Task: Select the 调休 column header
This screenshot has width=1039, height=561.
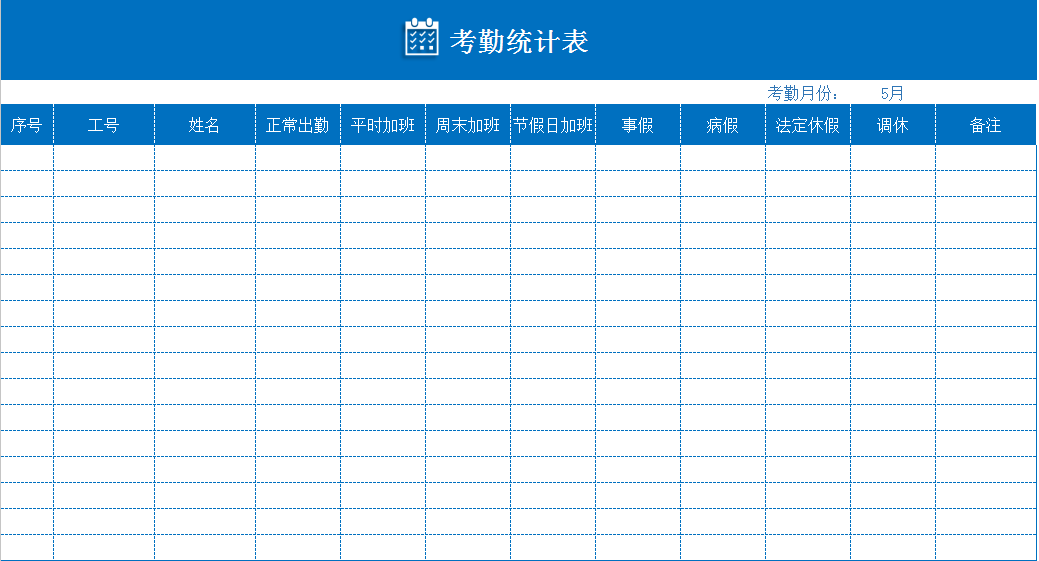Action: tap(893, 125)
